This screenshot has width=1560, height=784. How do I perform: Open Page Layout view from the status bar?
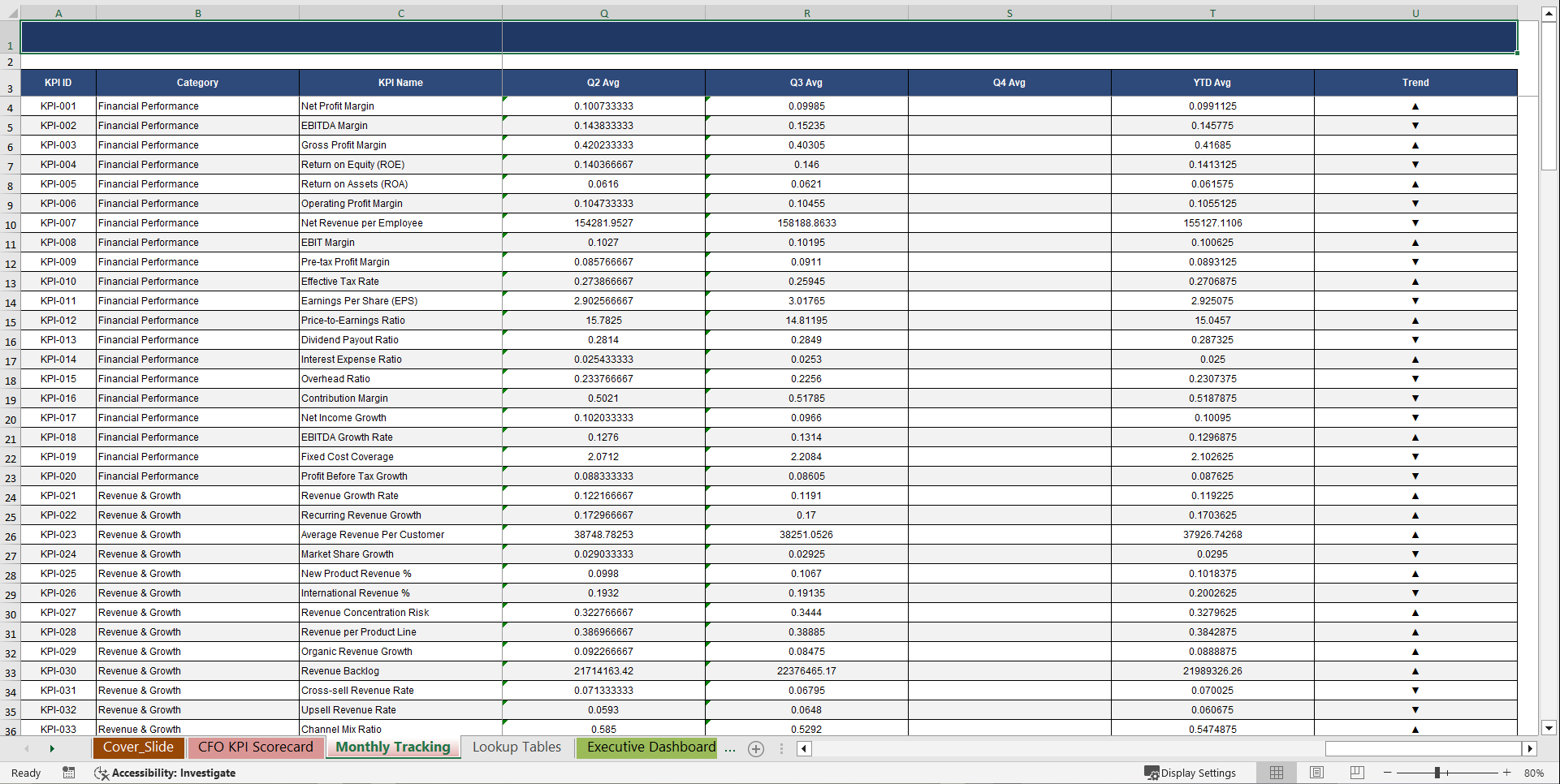point(1316,773)
